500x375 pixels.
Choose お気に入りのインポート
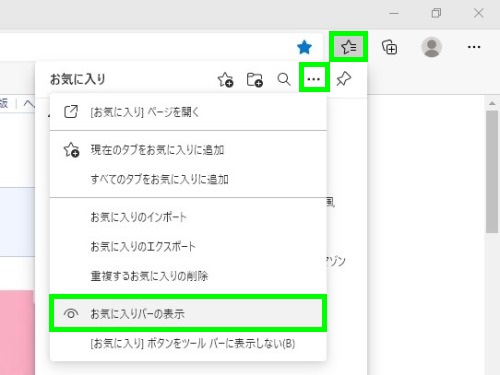pyautogui.click(x=188, y=217)
